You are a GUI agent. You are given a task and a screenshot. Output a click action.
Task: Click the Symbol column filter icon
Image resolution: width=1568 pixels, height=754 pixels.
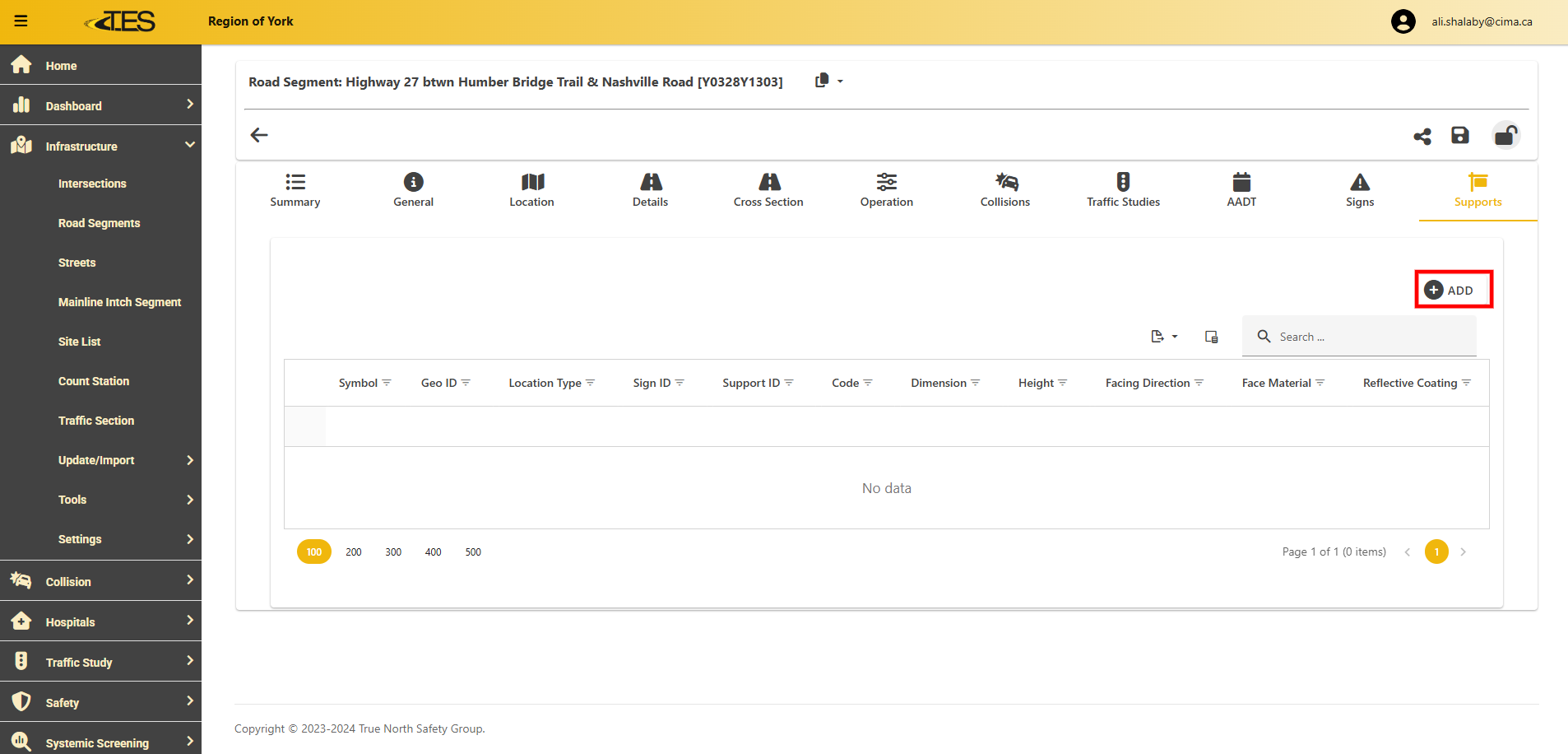click(x=387, y=383)
